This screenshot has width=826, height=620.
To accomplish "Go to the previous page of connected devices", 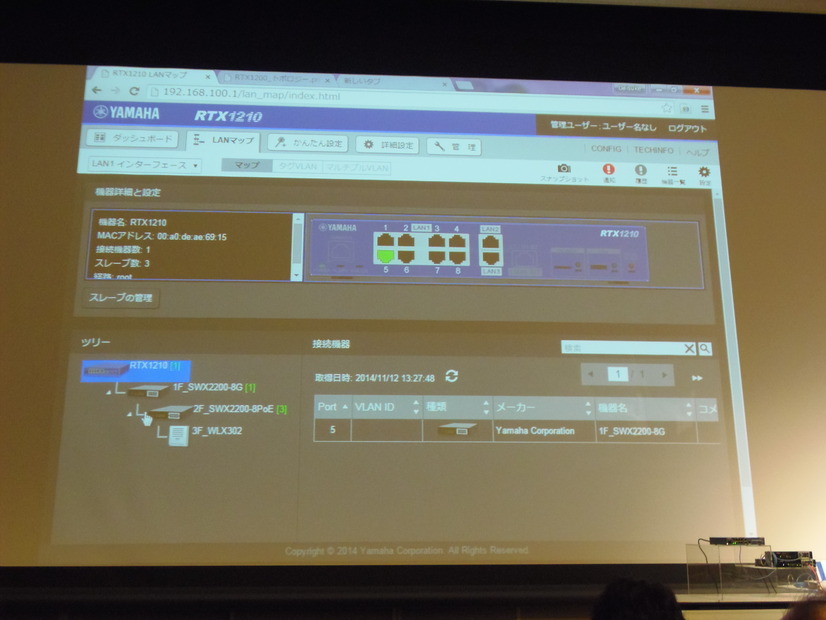I will click(591, 373).
